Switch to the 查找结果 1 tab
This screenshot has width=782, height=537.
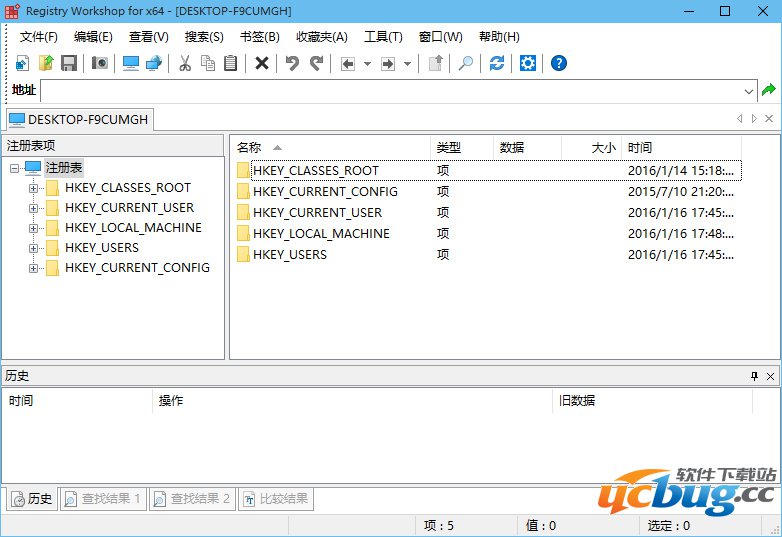click(103, 498)
